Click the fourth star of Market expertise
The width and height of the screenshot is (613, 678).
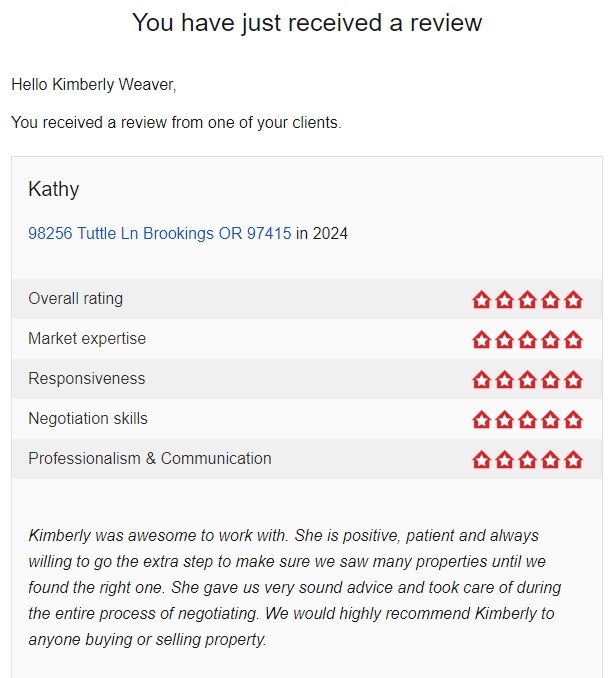click(550, 340)
